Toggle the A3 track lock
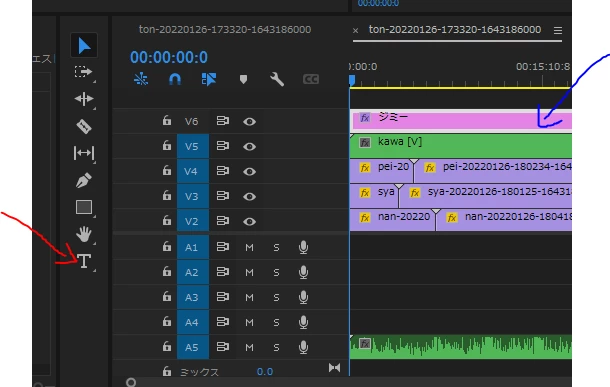Screen dimensions: 610x387 click(x=167, y=296)
